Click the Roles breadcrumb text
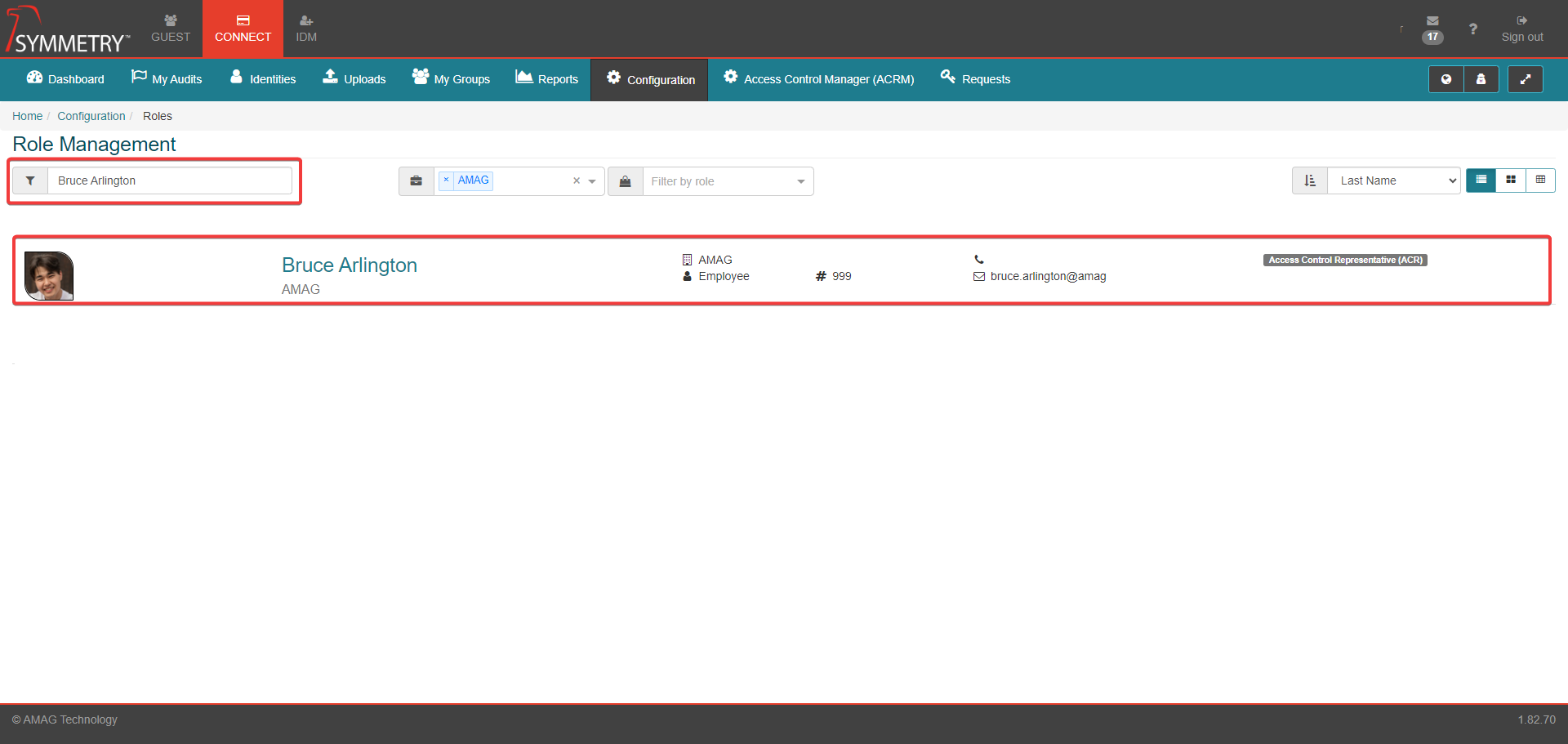This screenshot has height=744, width=1568. coord(158,116)
